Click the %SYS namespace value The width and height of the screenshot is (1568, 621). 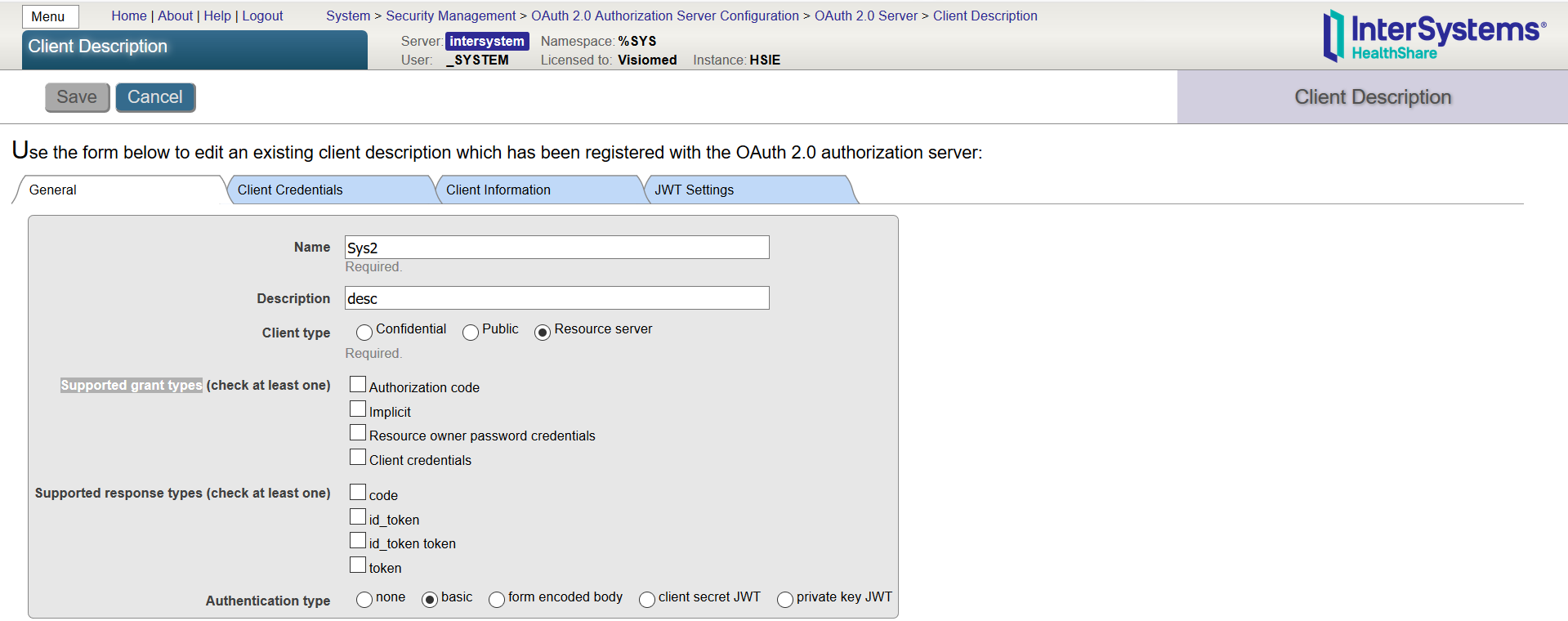point(637,41)
